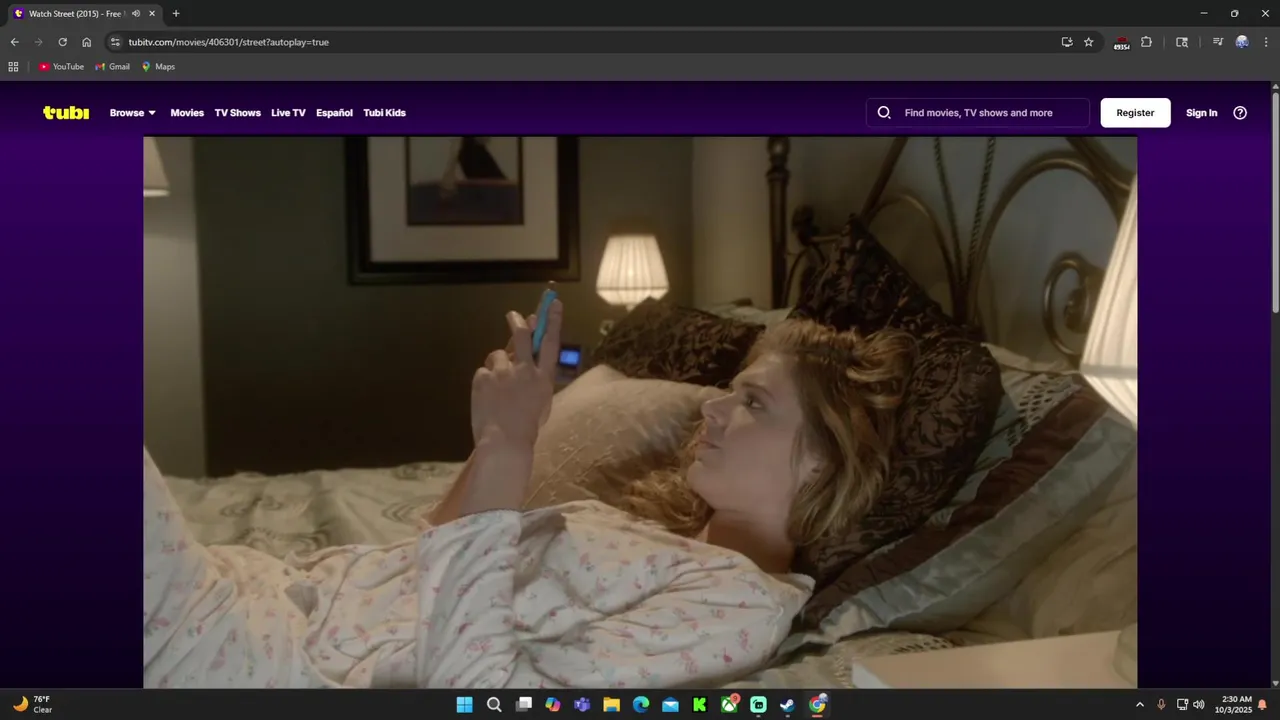Viewport: 1280px width, 720px height.
Task: Open the browser home page
Action: tap(86, 42)
